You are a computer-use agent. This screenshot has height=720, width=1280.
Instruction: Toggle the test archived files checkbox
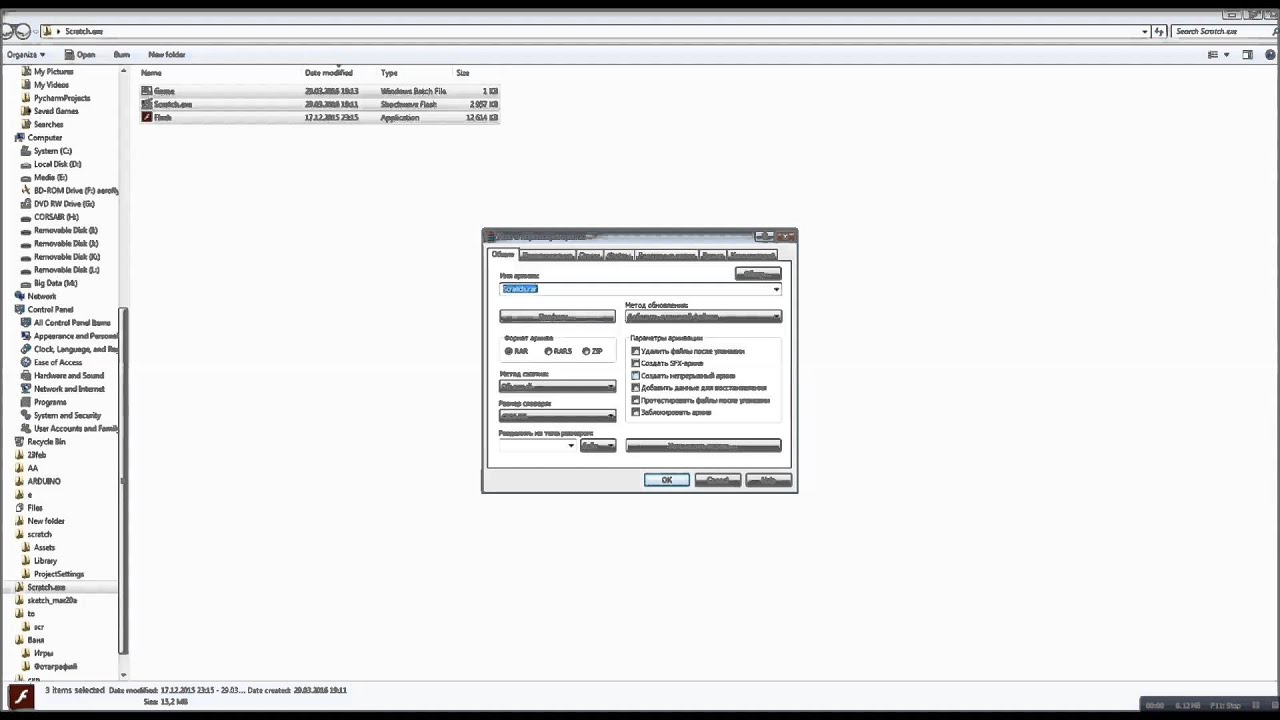(x=635, y=400)
